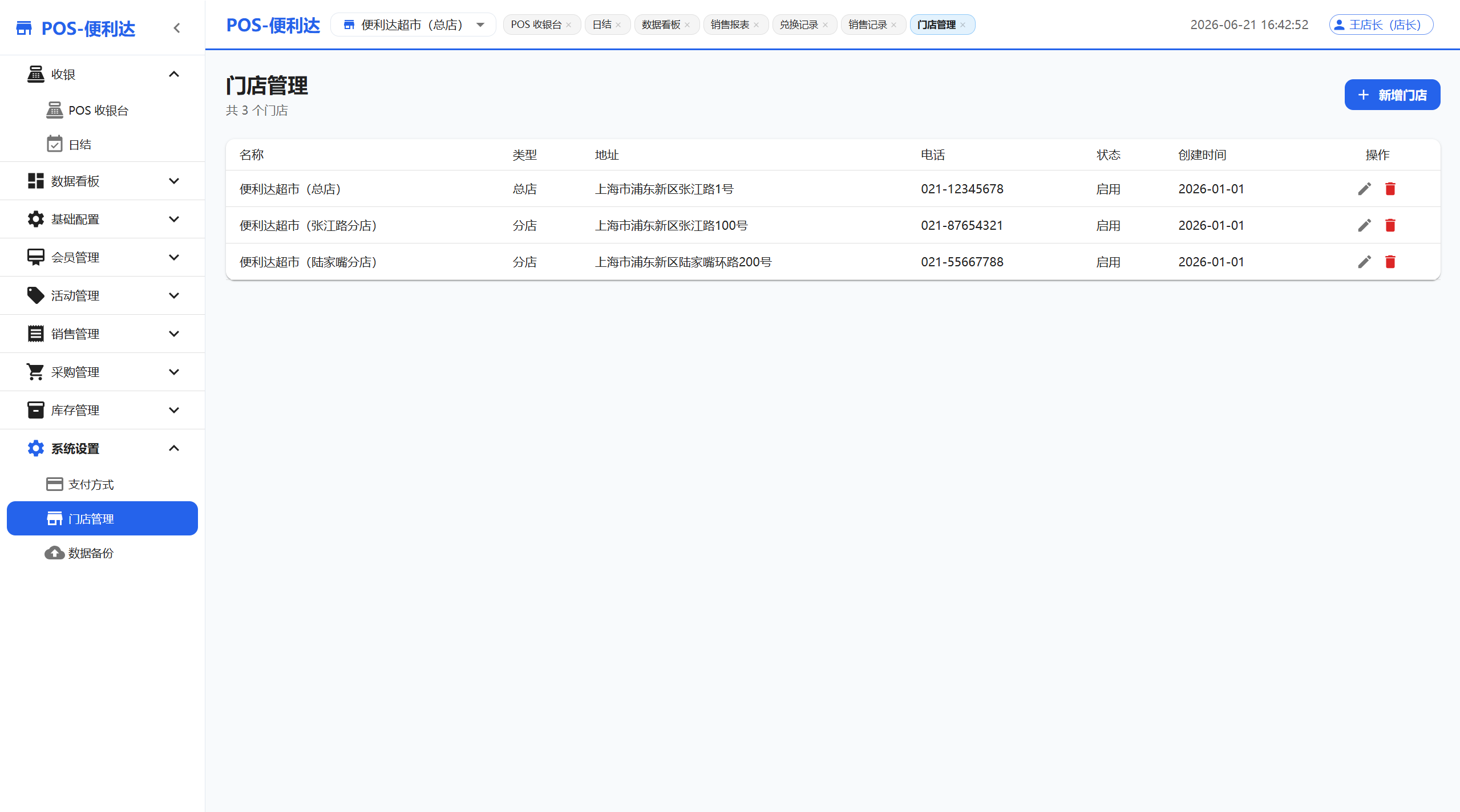Expand the 基础配置 menu chevron

click(x=174, y=219)
